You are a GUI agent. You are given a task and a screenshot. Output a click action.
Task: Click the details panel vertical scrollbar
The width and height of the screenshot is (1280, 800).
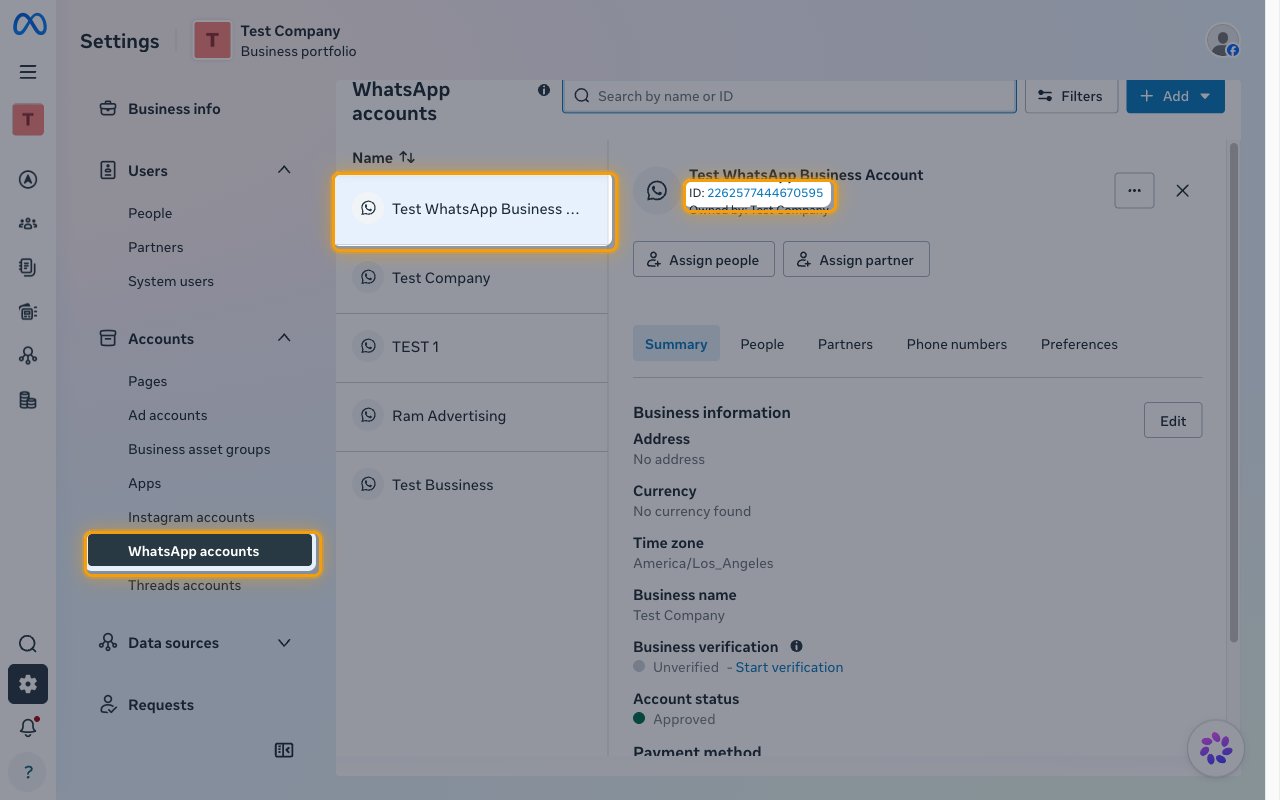pyautogui.click(x=1233, y=392)
